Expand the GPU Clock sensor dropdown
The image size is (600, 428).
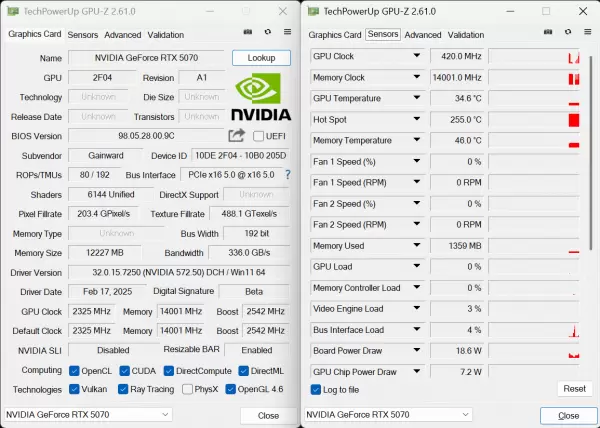tap(418, 56)
